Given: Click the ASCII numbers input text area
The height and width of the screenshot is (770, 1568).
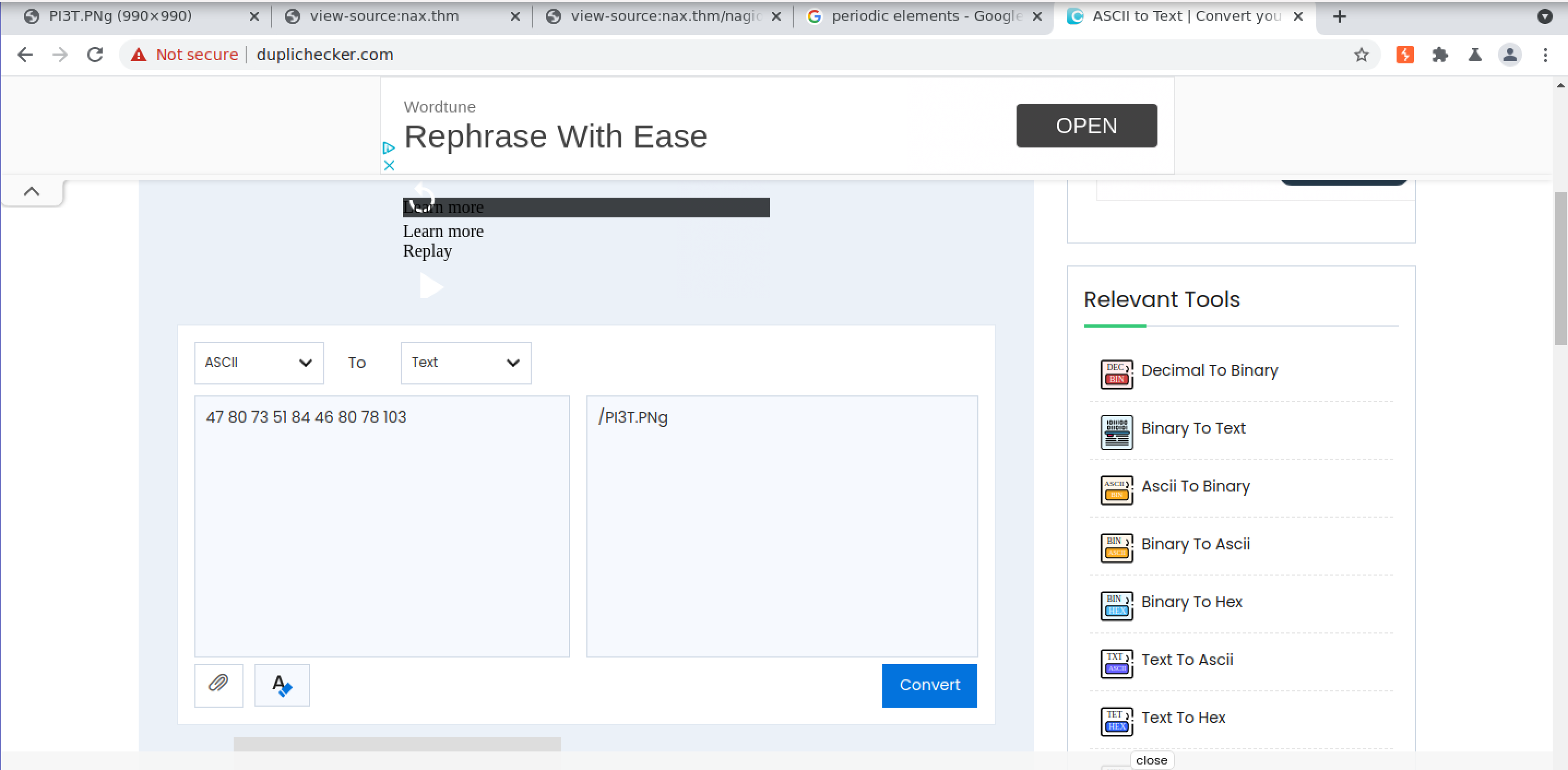Looking at the screenshot, I should pyautogui.click(x=382, y=525).
